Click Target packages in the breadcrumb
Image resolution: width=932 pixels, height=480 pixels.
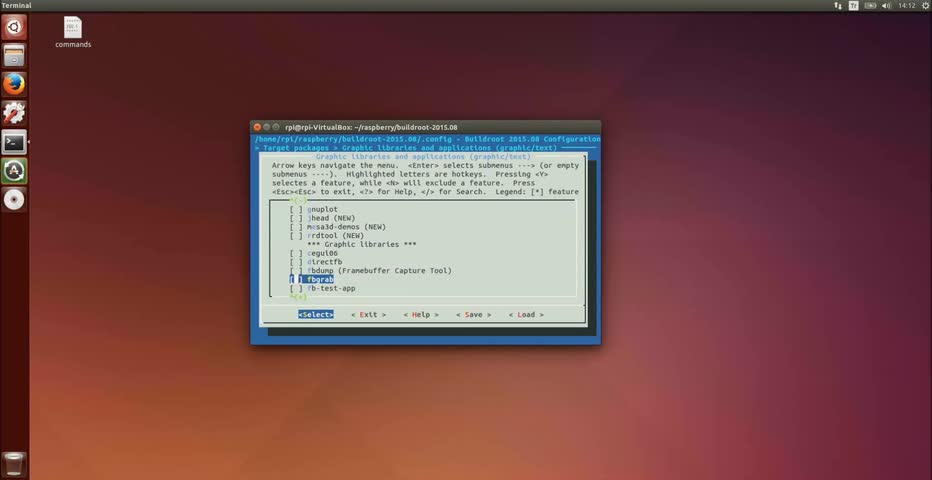click(x=296, y=148)
